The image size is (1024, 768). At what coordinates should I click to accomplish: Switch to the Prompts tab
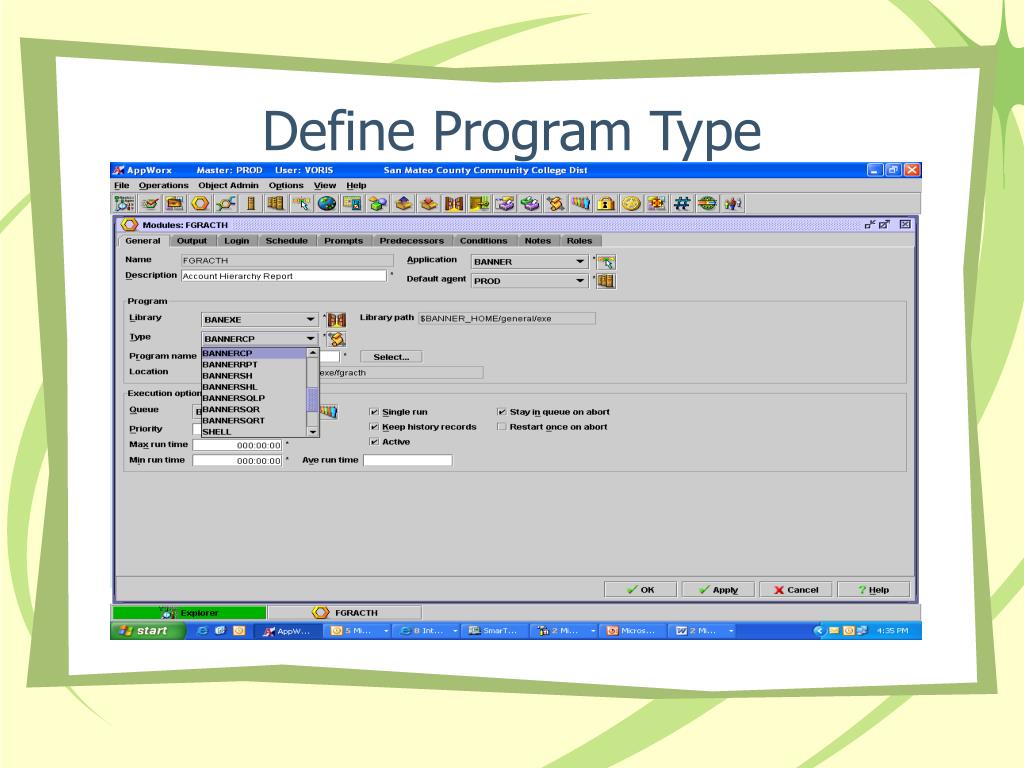pyautogui.click(x=344, y=241)
